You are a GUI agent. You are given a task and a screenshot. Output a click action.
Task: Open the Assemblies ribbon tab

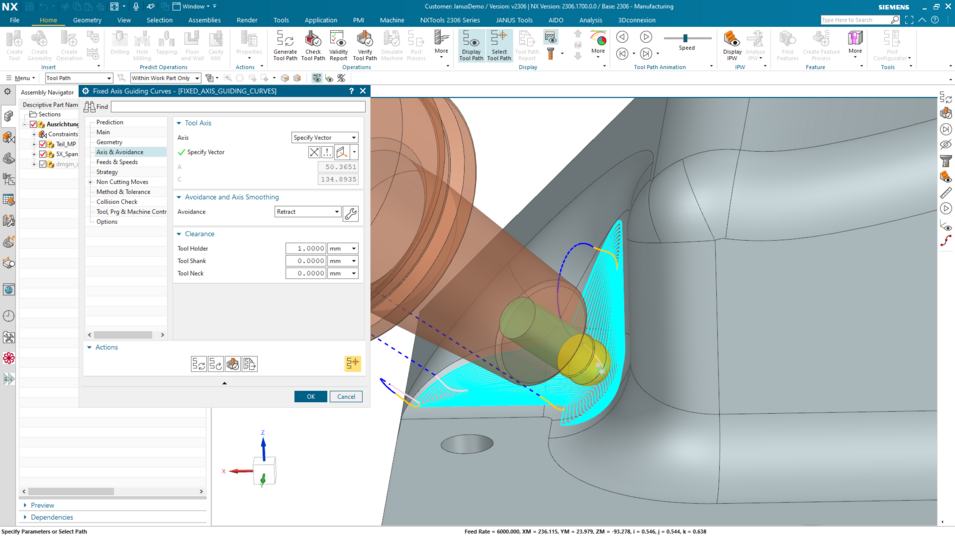click(204, 20)
